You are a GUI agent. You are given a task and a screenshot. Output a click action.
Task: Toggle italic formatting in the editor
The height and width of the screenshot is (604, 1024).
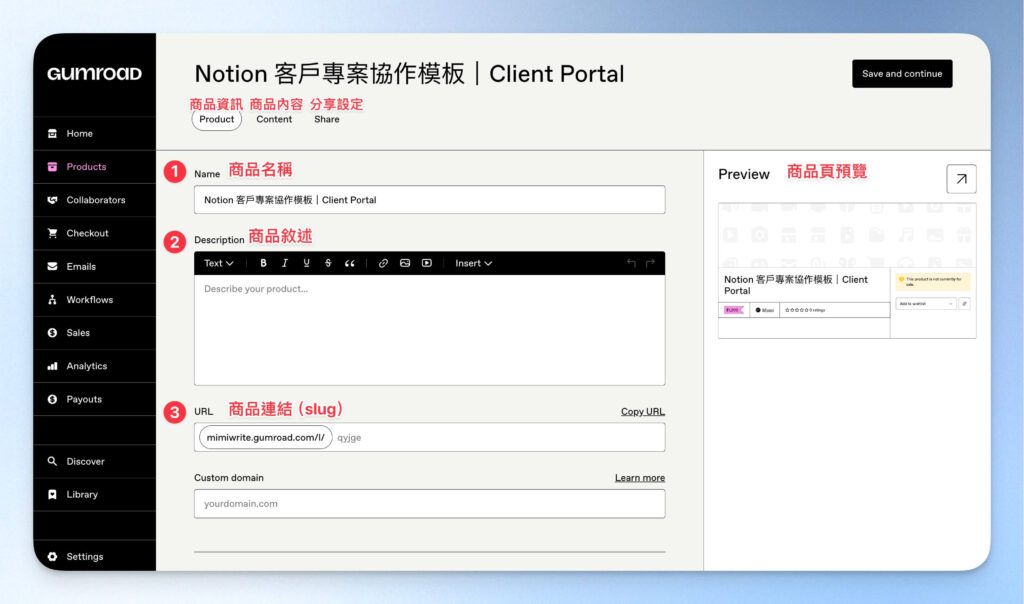click(x=285, y=263)
